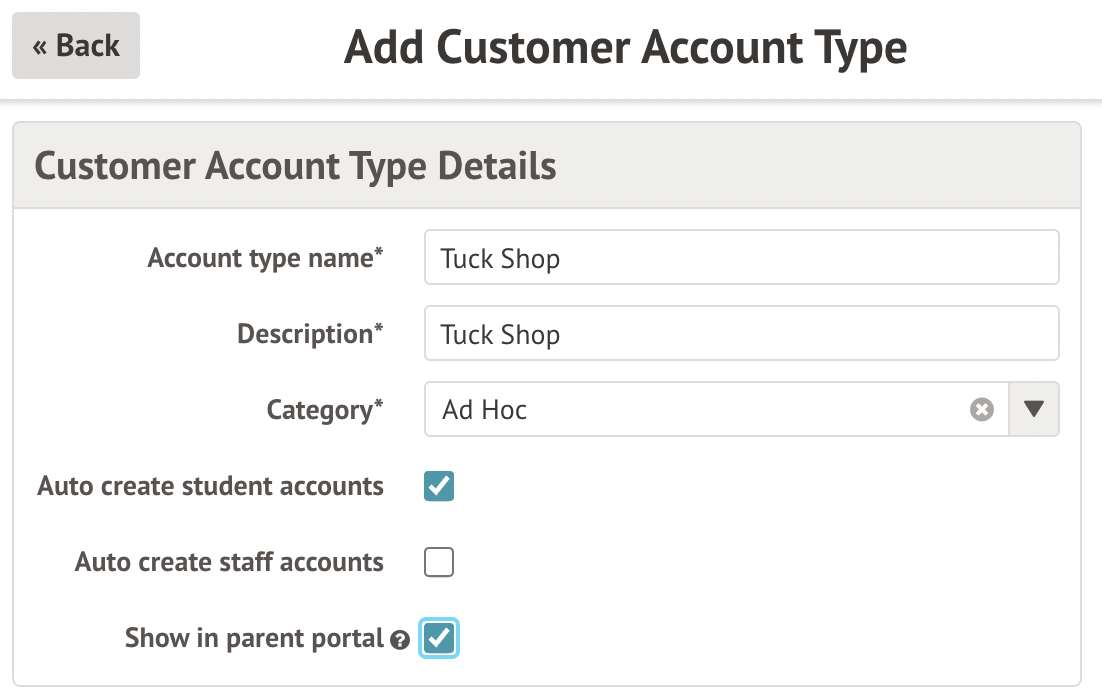1102x700 pixels.
Task: Click the Customer Account Type Details panel header
Action: 296,166
